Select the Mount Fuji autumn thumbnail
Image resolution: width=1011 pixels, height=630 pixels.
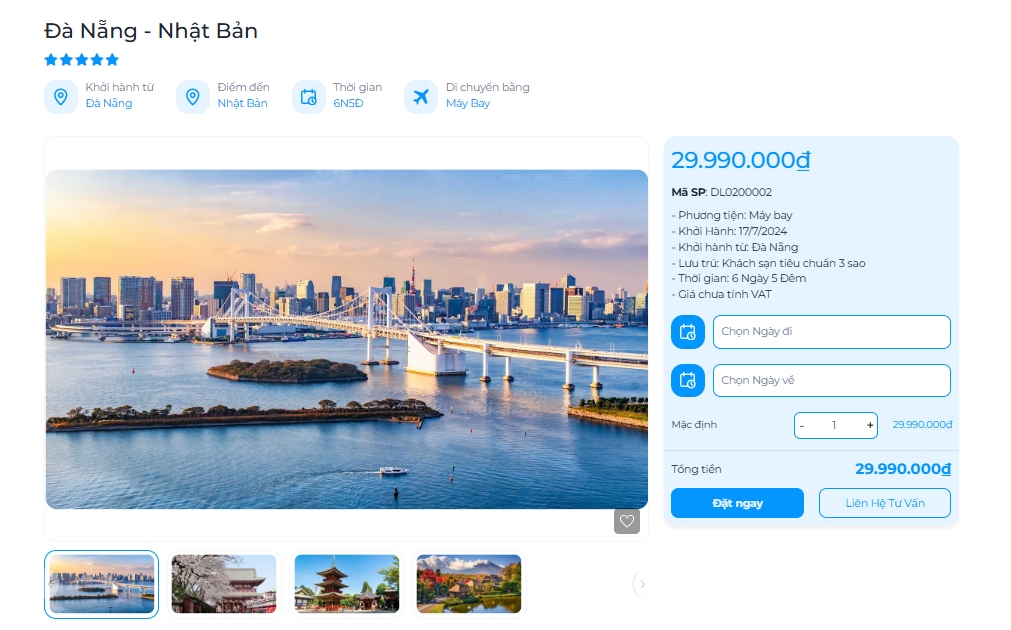(x=469, y=584)
